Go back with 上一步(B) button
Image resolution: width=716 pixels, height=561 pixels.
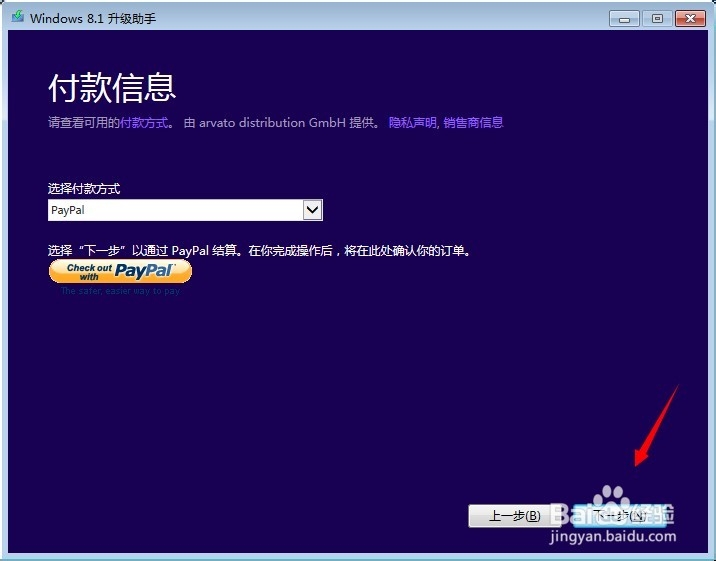tap(514, 516)
